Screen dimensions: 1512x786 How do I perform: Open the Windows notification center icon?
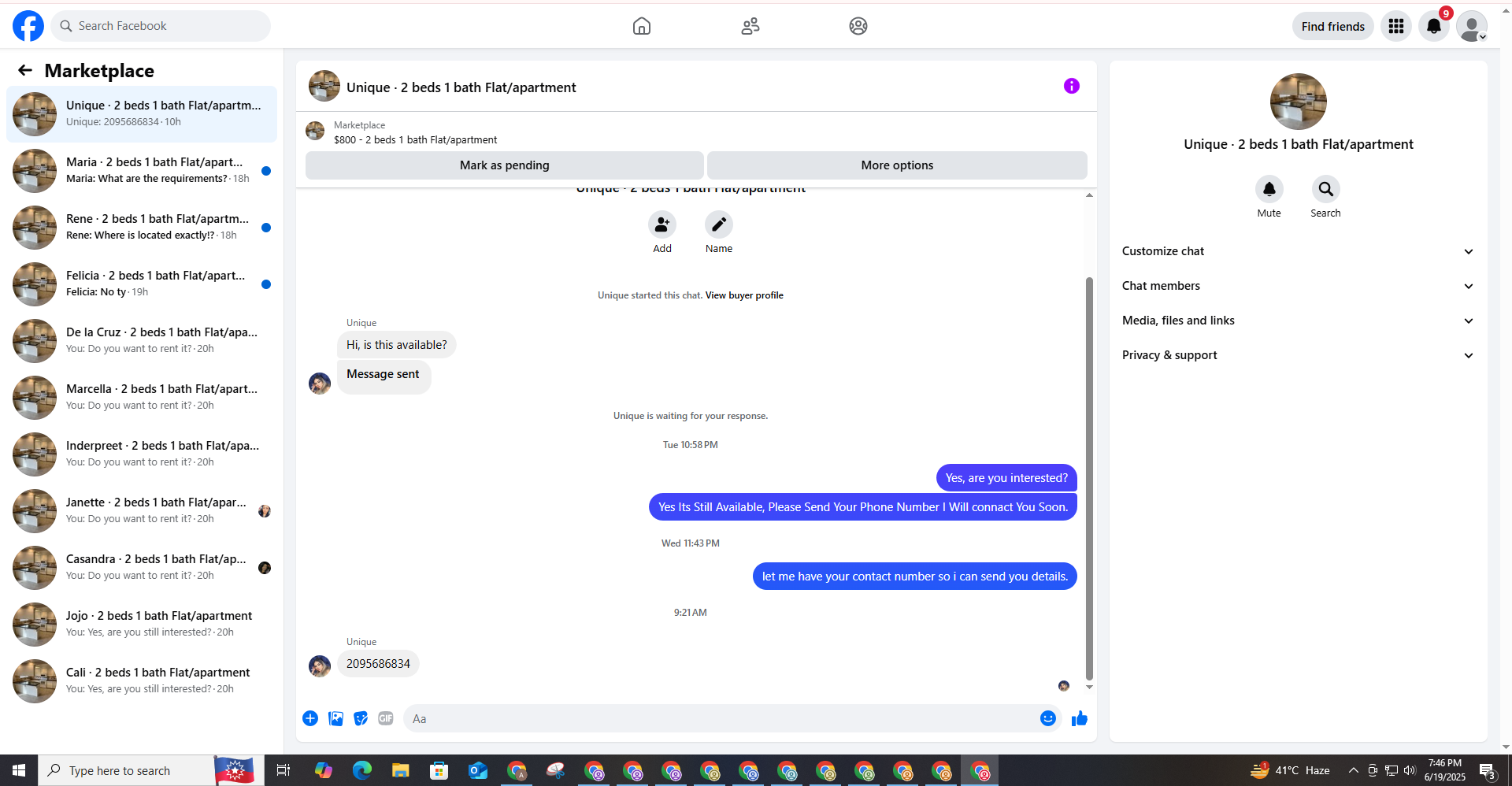tap(1488, 770)
